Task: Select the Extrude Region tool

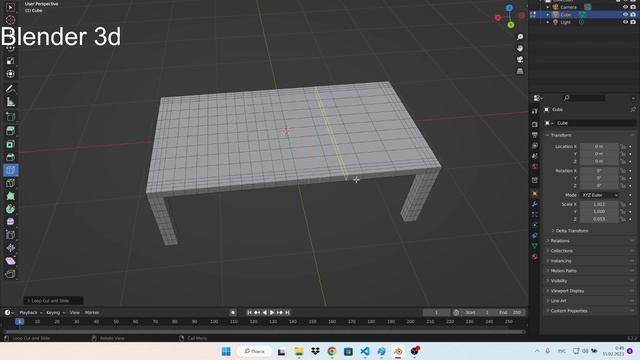Action: click(11, 131)
